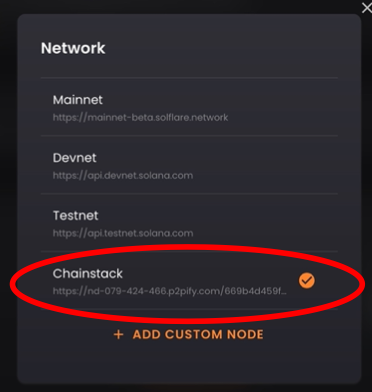Select the Chainstack custom node label
The height and width of the screenshot is (392, 372).
(88, 274)
